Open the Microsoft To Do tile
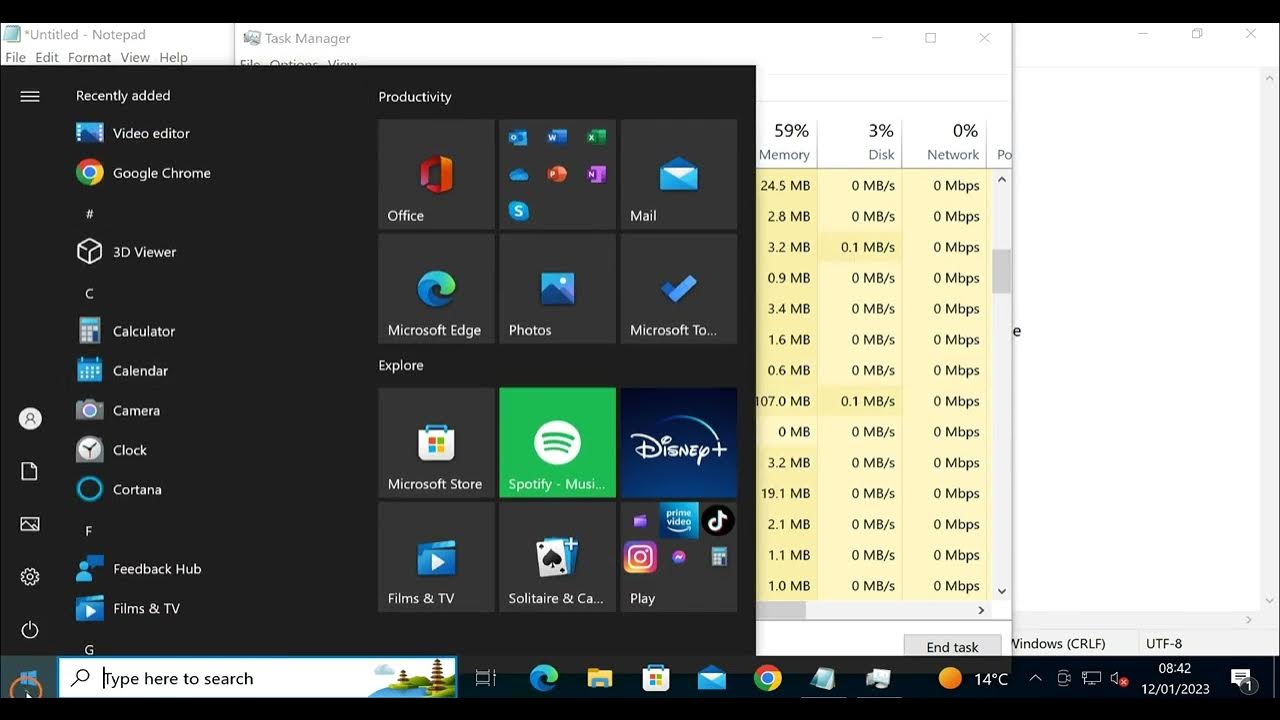This screenshot has width=1280, height=720. [x=679, y=288]
